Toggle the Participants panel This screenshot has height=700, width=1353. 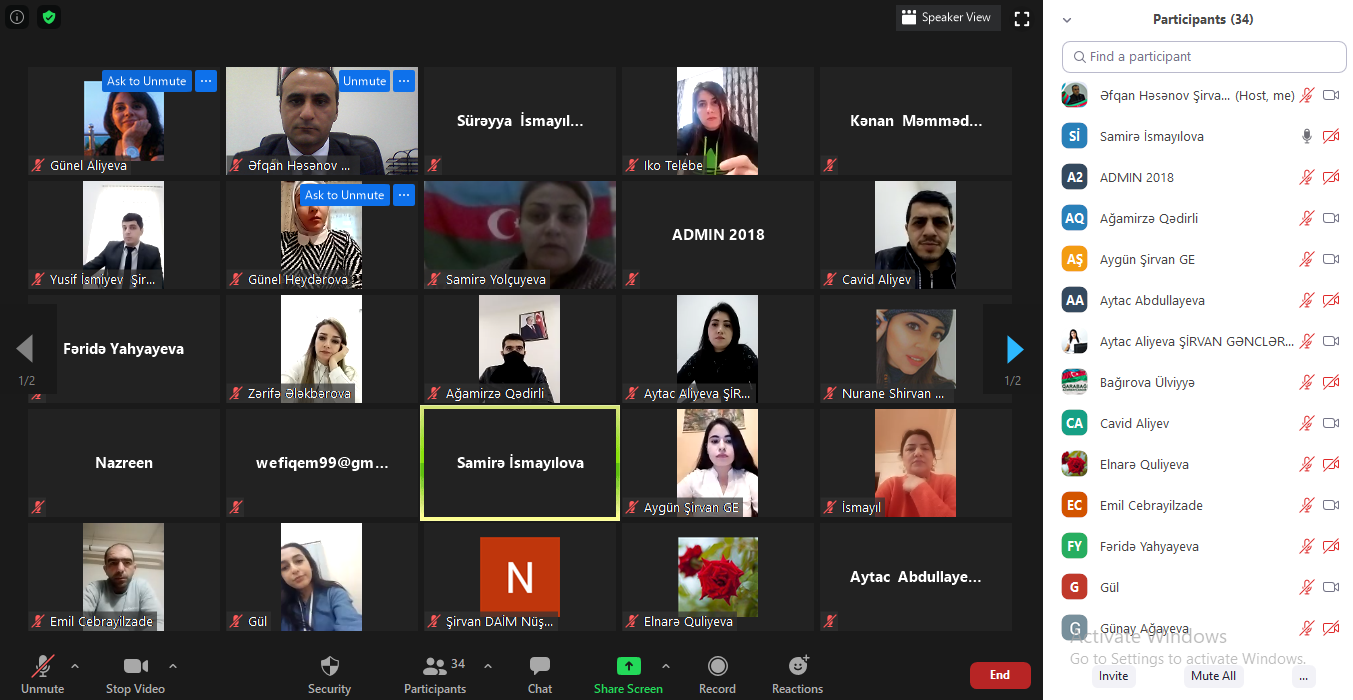pyautogui.click(x=435, y=675)
